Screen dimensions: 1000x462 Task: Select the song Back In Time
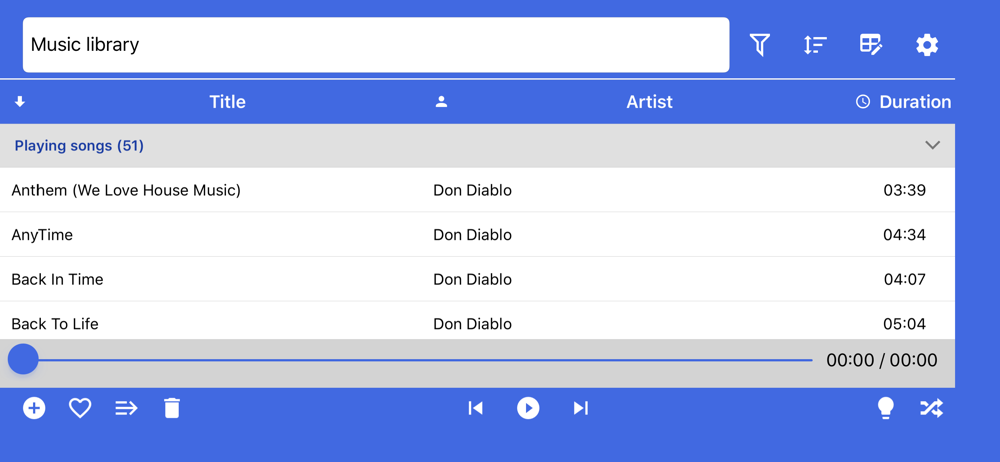[477, 279]
